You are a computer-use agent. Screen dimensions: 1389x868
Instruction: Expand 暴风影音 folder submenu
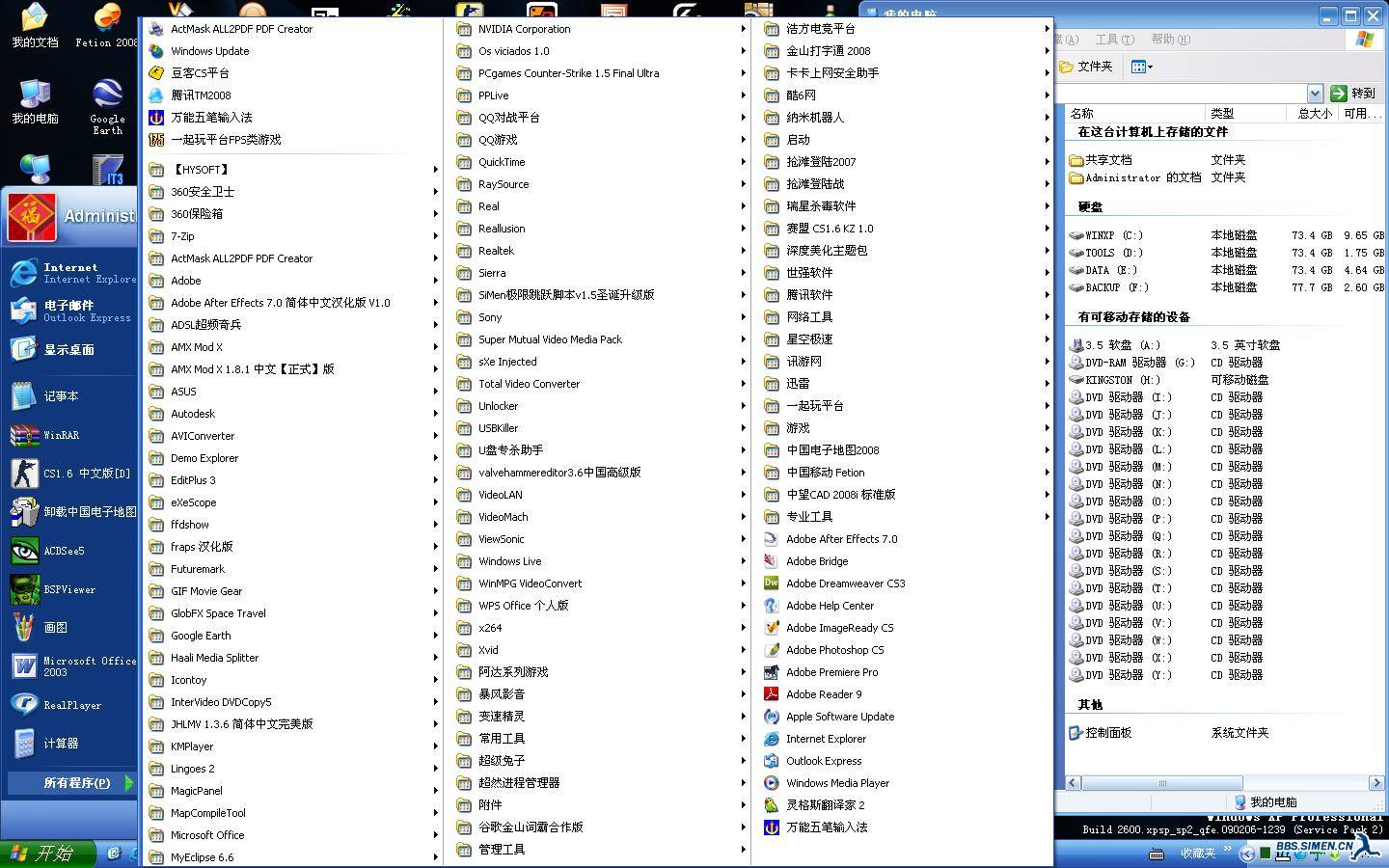tap(601, 694)
